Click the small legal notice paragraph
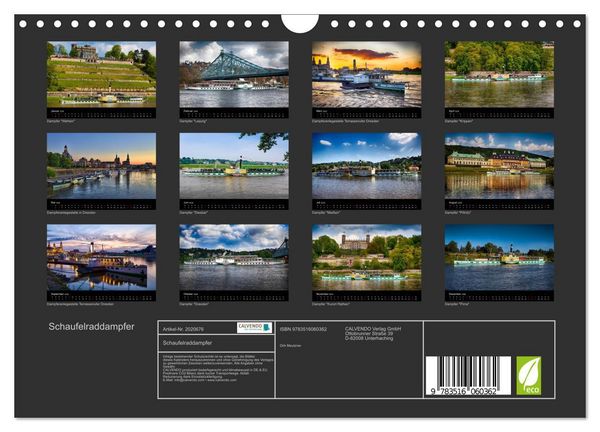600x432 pixels. point(218,368)
